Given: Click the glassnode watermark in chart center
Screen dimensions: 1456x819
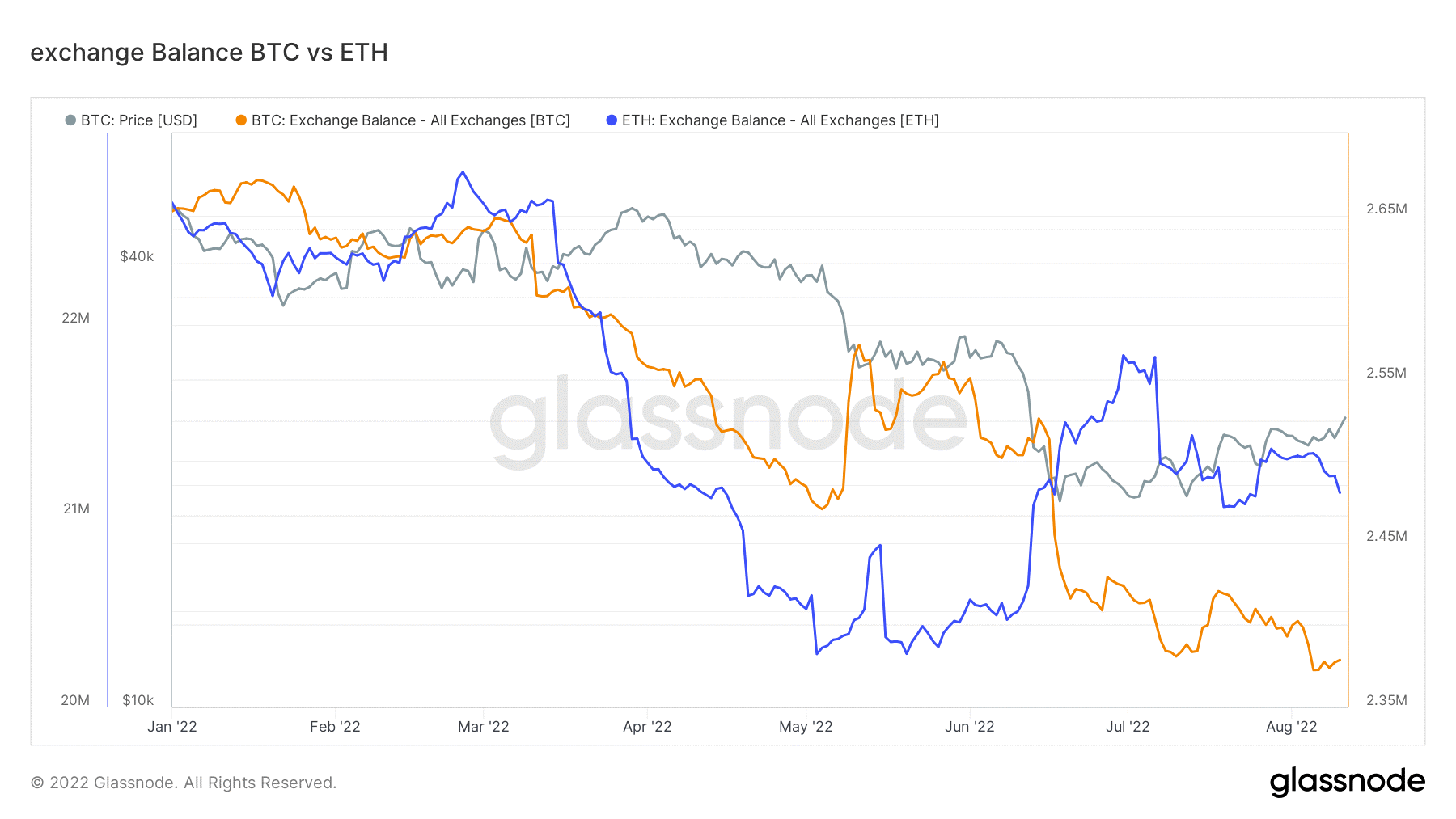Looking at the screenshot, I should pos(728,420).
